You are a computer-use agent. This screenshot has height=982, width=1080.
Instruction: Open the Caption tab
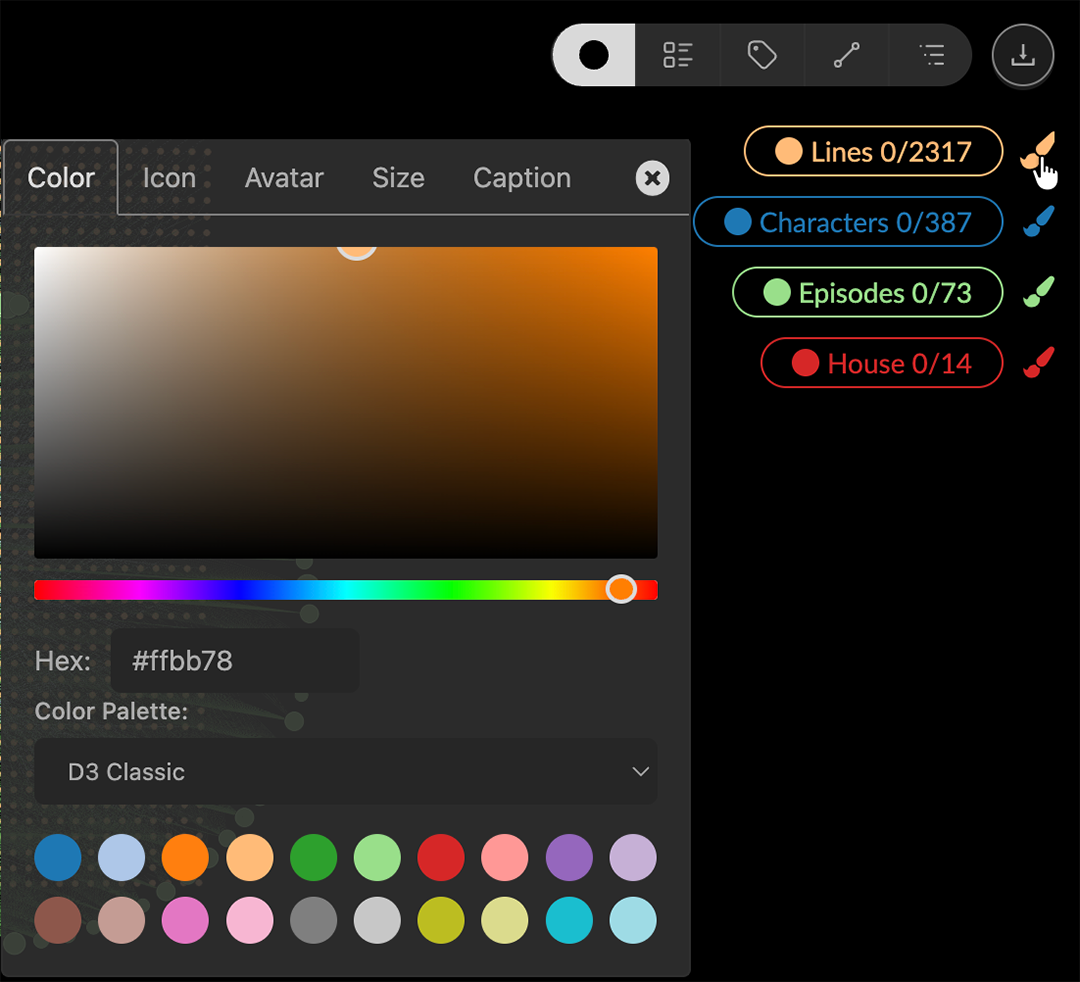(x=521, y=178)
